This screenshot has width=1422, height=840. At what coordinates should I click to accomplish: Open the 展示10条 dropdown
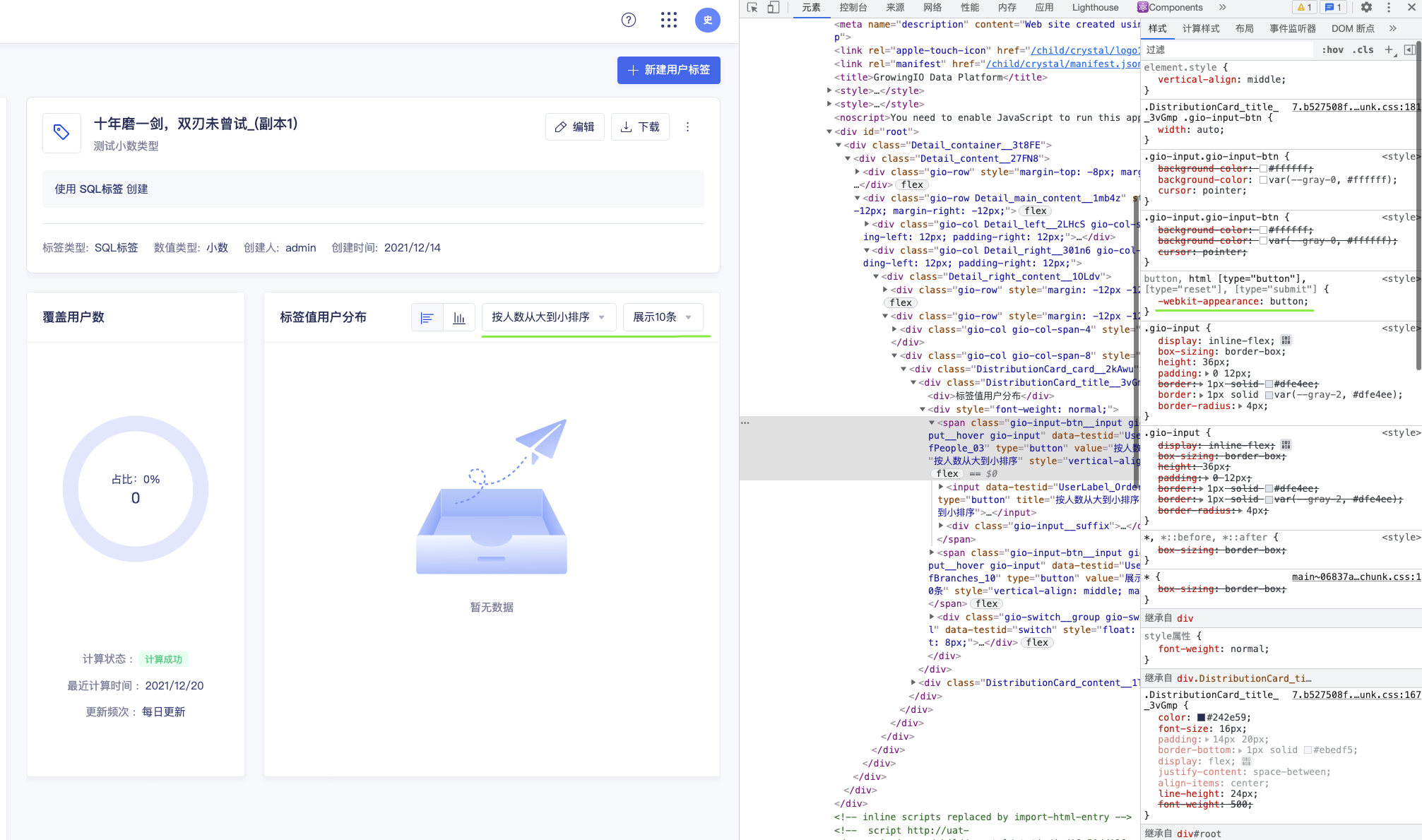tap(663, 317)
